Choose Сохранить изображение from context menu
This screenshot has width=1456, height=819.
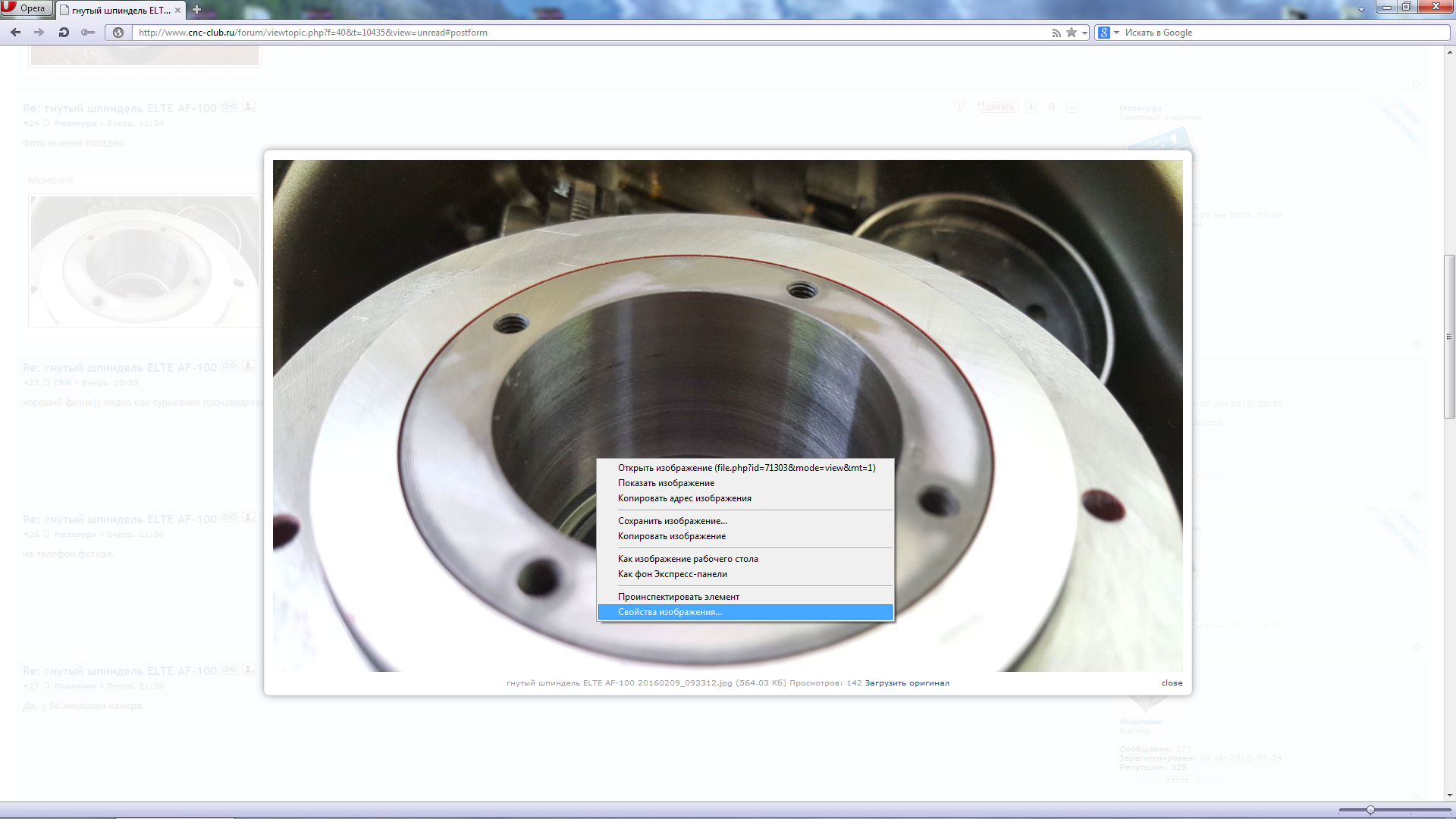click(x=672, y=521)
